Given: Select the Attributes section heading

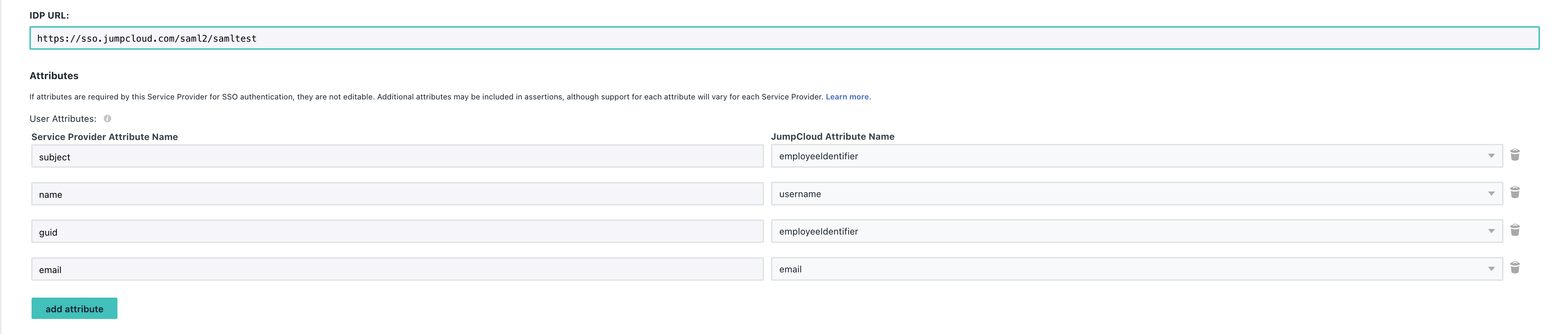Looking at the screenshot, I should (54, 76).
